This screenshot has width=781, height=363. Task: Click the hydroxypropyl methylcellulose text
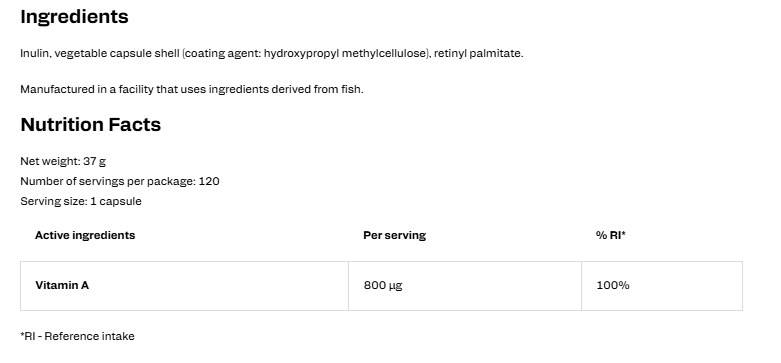[346, 53]
